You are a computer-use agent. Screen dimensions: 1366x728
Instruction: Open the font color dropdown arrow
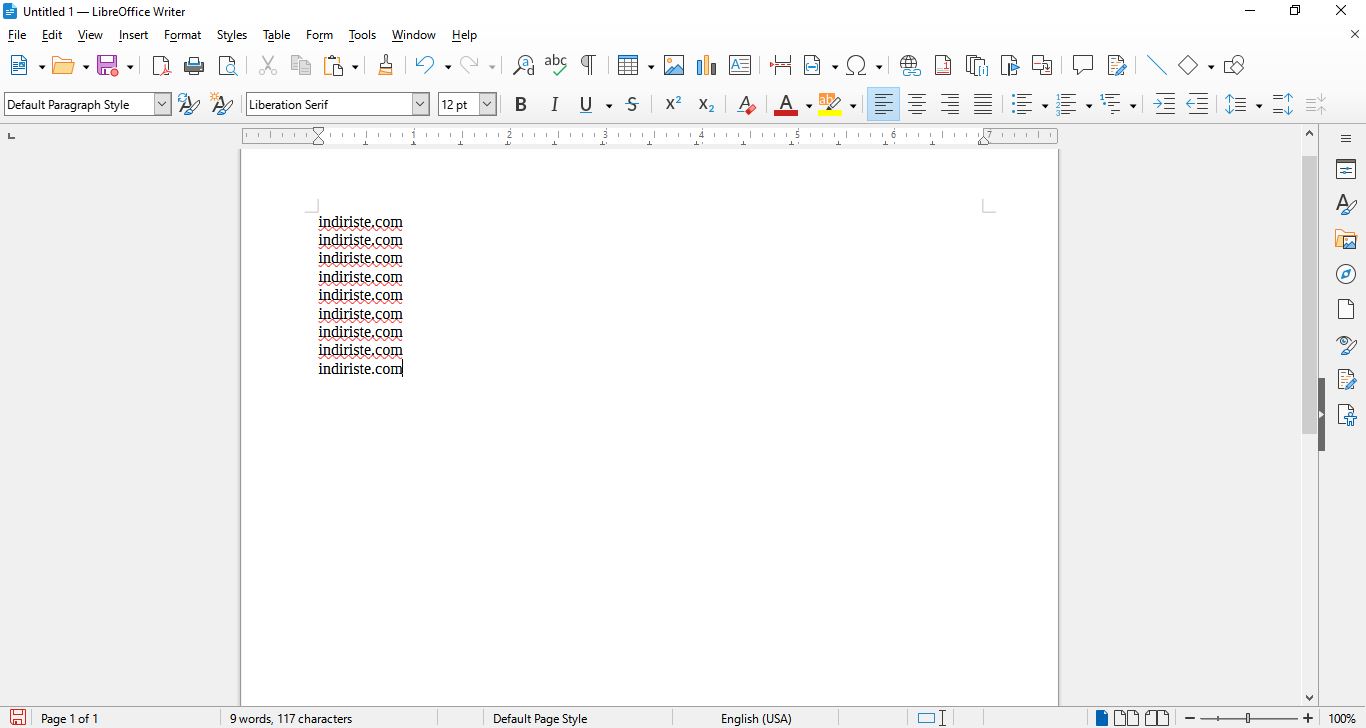coord(808,105)
